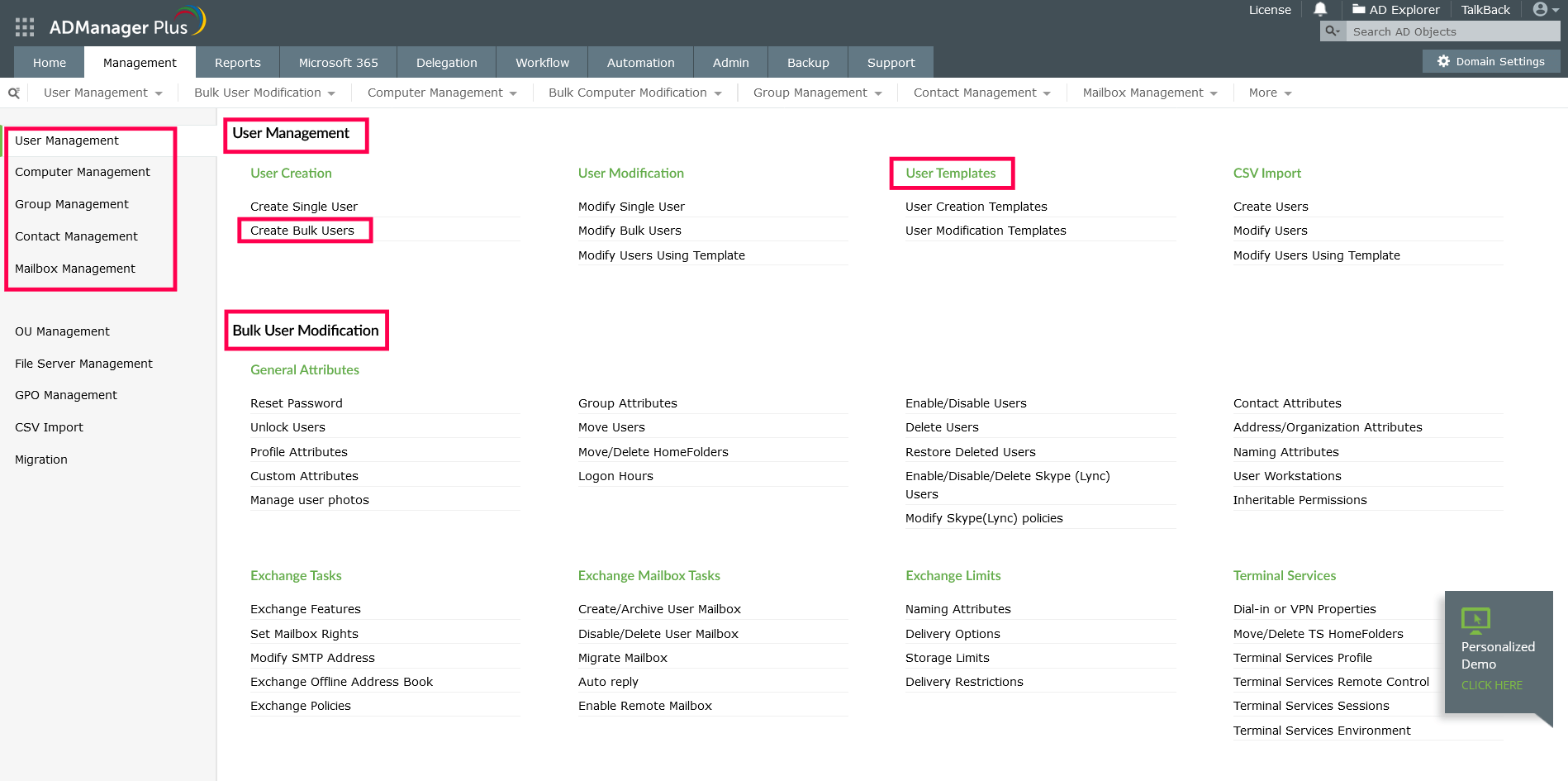Screen dimensions: 1568x781
Task: Click Reset Password link
Action: point(296,403)
